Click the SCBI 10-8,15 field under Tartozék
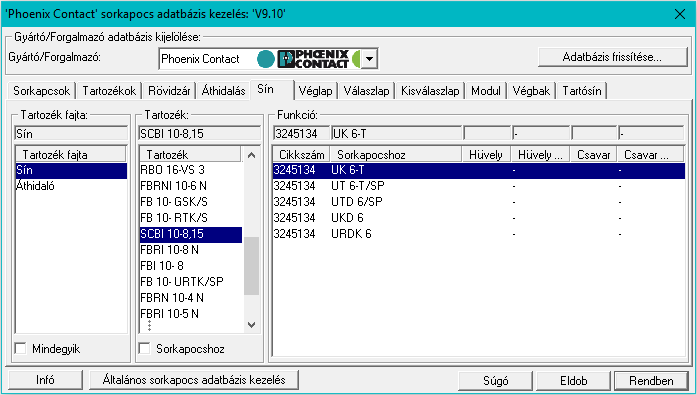Image resolution: width=697 pixels, height=395 pixels. [200, 134]
